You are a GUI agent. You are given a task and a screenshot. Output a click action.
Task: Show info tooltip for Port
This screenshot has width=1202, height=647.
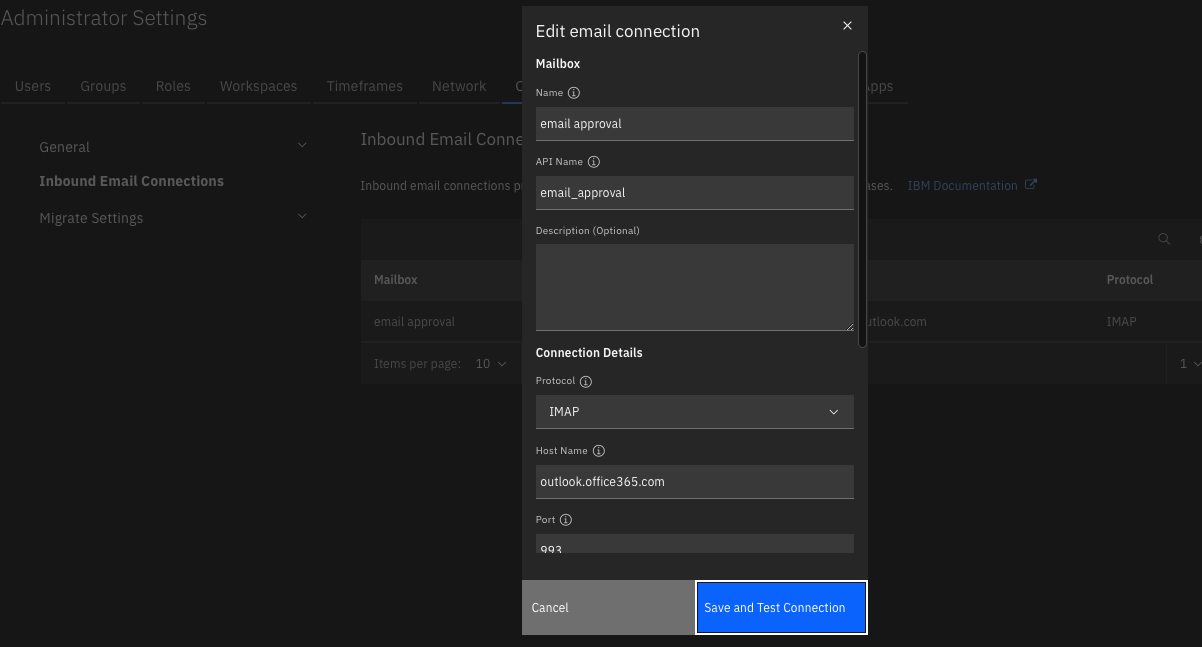coord(566,520)
